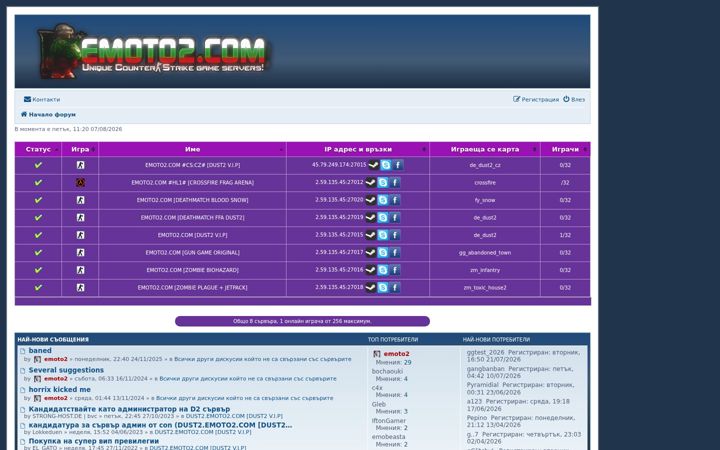Screen dimensions: 720x450
Task: Click the Skype icon for ZOMBIE BIOHAZARD
Action: 382,270
